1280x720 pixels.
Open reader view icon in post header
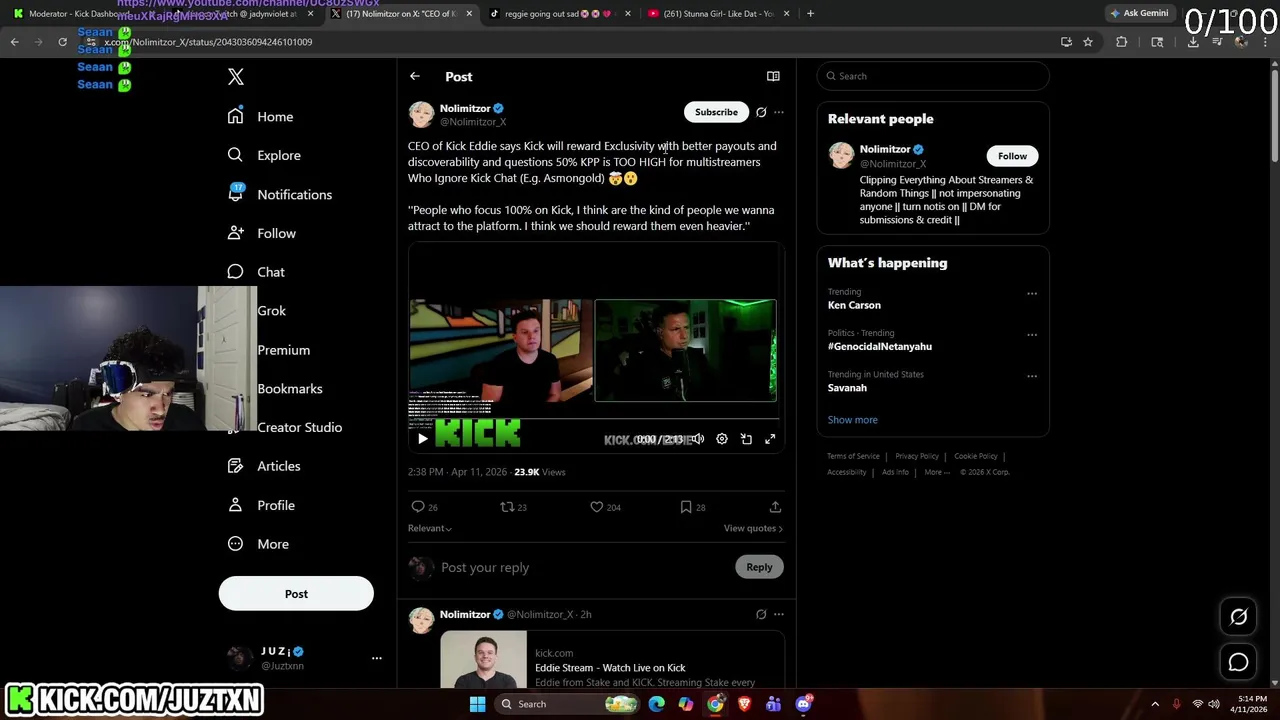click(x=773, y=76)
